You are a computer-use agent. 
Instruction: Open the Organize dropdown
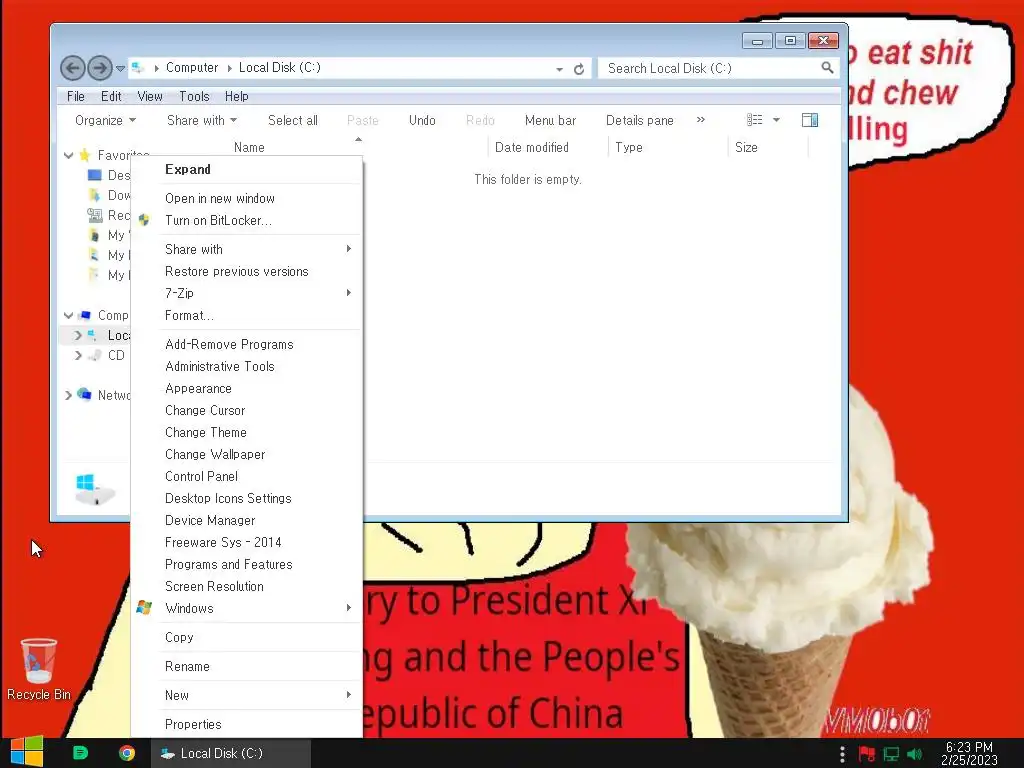[x=105, y=120]
